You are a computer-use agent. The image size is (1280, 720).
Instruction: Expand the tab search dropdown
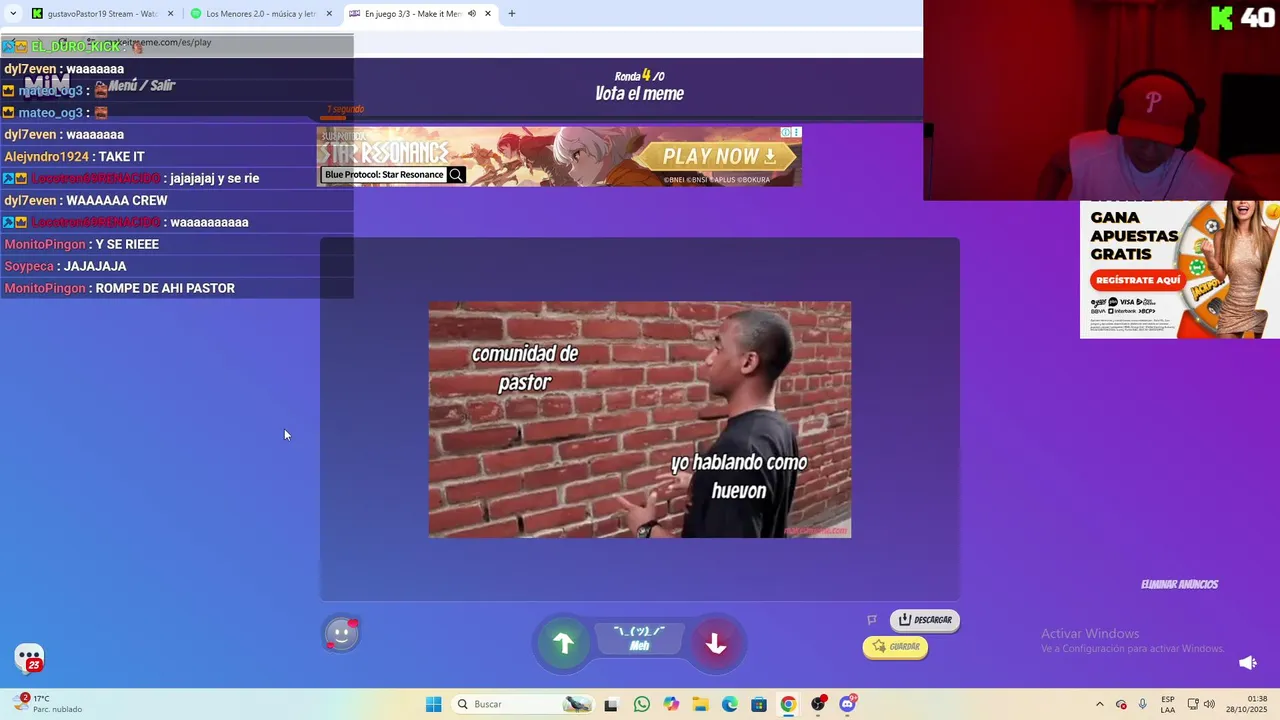13,14
